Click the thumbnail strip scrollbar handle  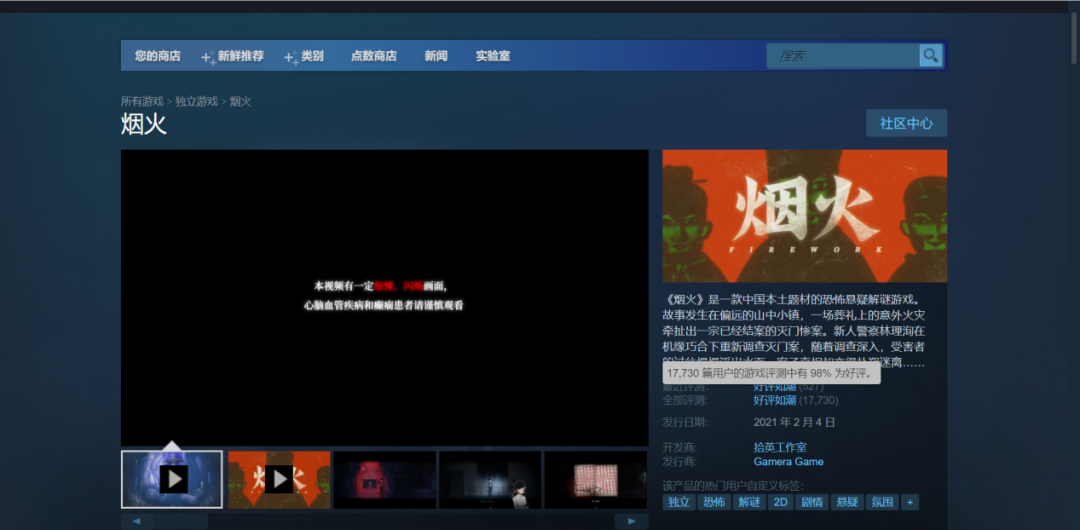[x=181, y=522]
